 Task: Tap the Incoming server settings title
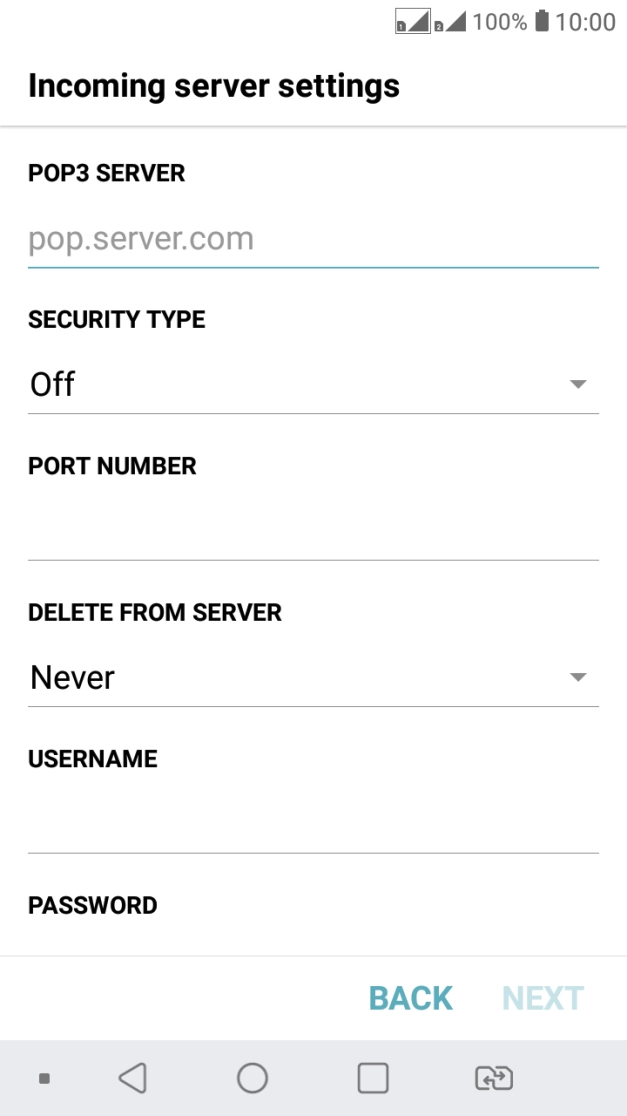[214, 86]
